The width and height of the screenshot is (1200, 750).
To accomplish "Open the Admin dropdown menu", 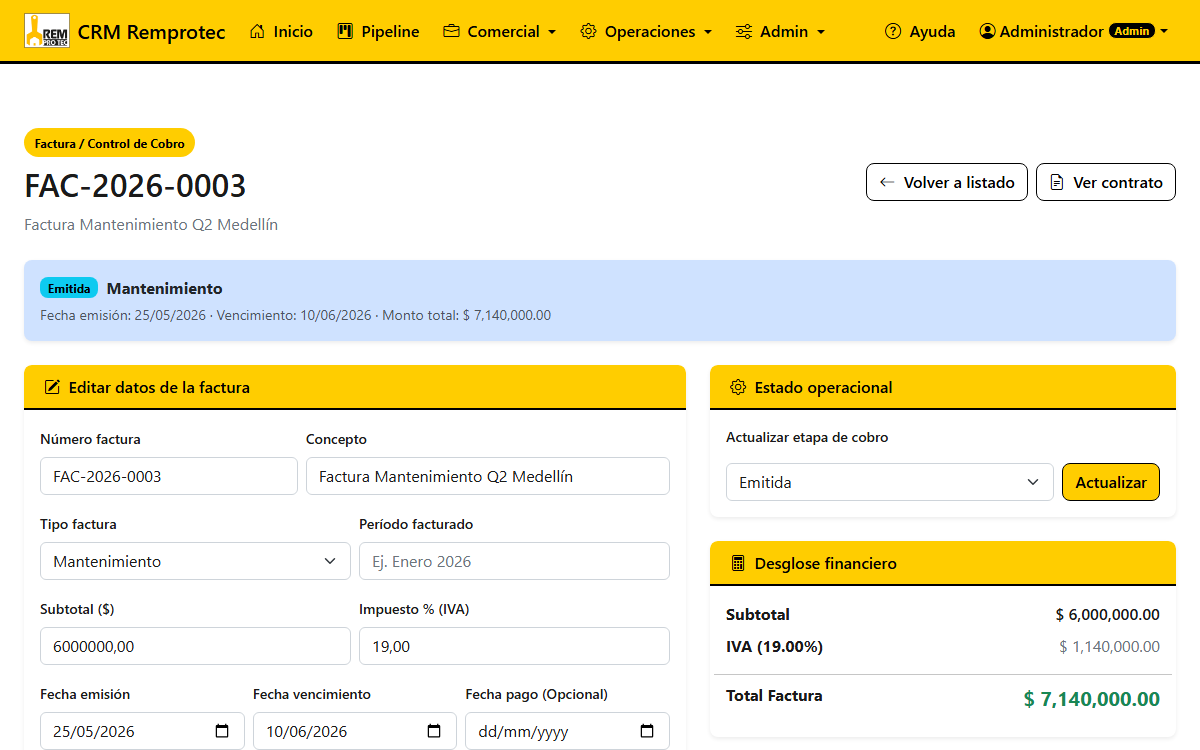I will click(780, 31).
